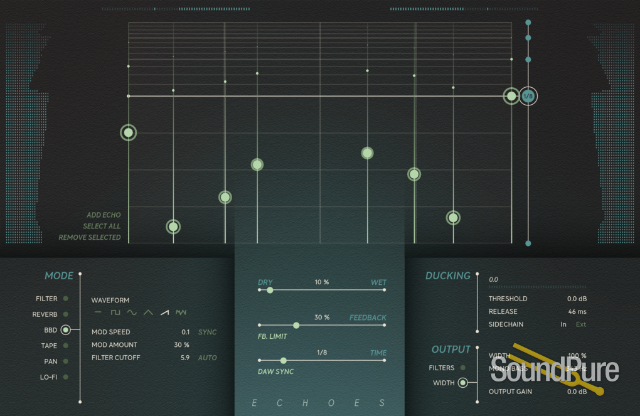
Task: Select the flat line waveform
Action: pyautogui.click(x=97, y=314)
